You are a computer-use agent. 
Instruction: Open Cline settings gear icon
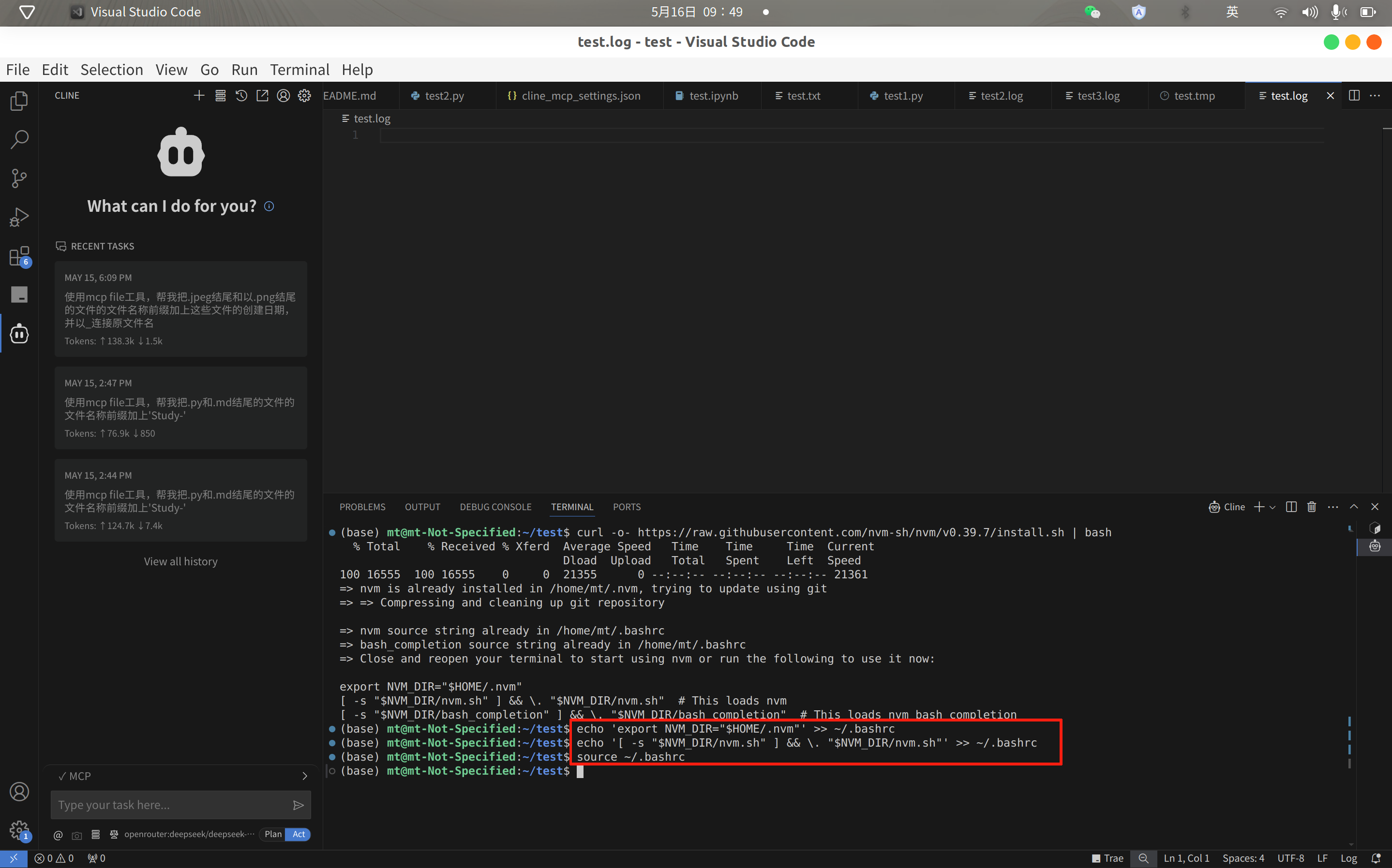pos(304,96)
